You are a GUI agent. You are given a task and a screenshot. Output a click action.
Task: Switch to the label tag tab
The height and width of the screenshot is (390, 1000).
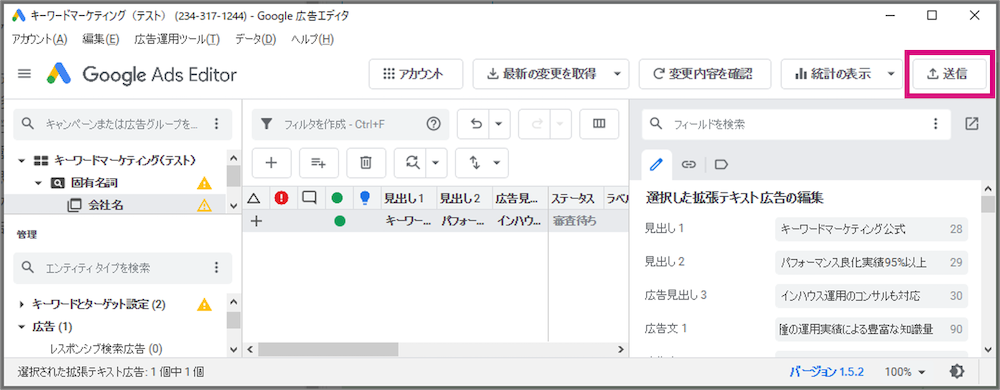(x=721, y=164)
